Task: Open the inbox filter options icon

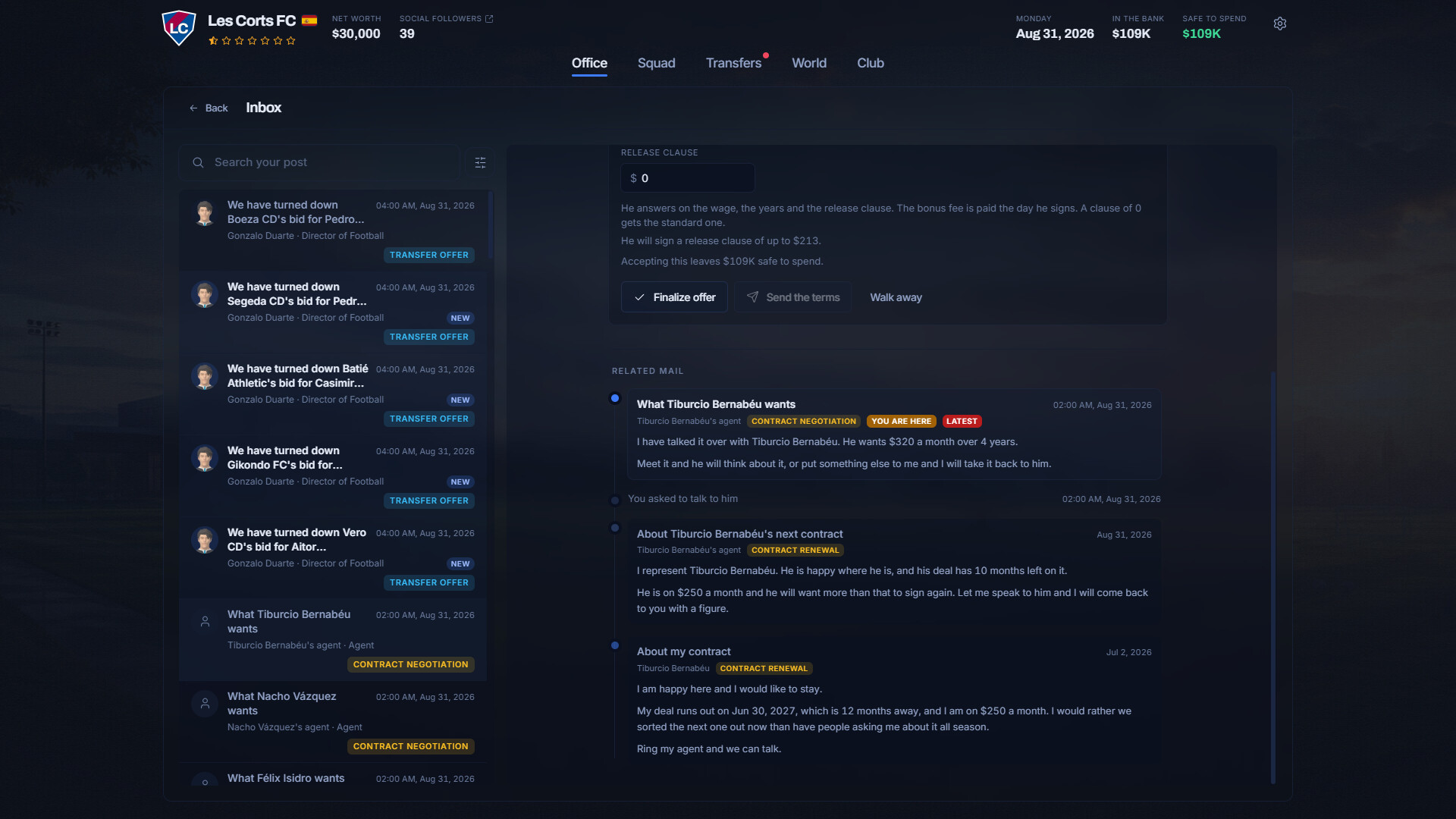Action: pyautogui.click(x=480, y=162)
